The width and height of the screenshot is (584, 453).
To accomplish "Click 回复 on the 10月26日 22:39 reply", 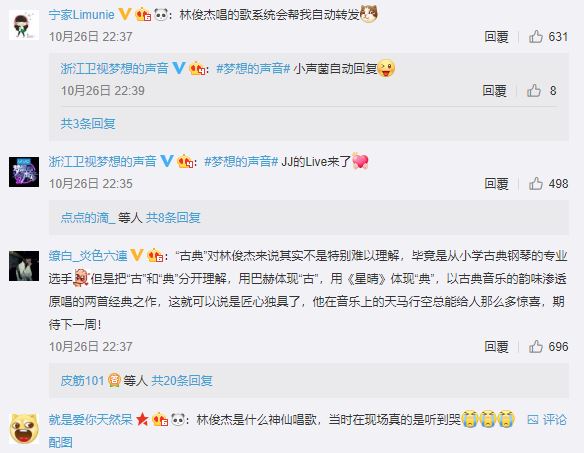I will pyautogui.click(x=494, y=91).
